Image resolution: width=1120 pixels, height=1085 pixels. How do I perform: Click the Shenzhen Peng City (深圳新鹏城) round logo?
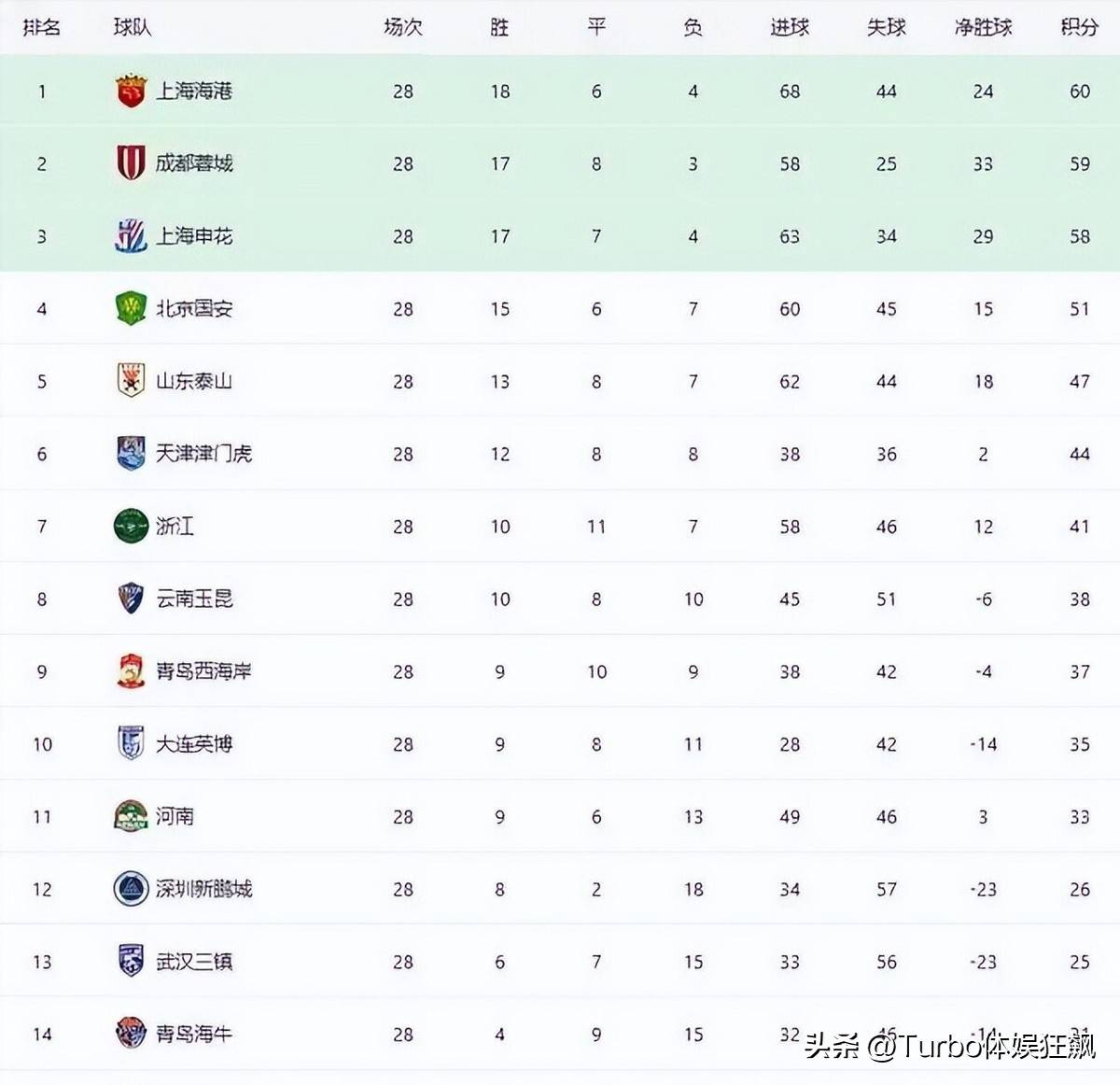pos(131,889)
